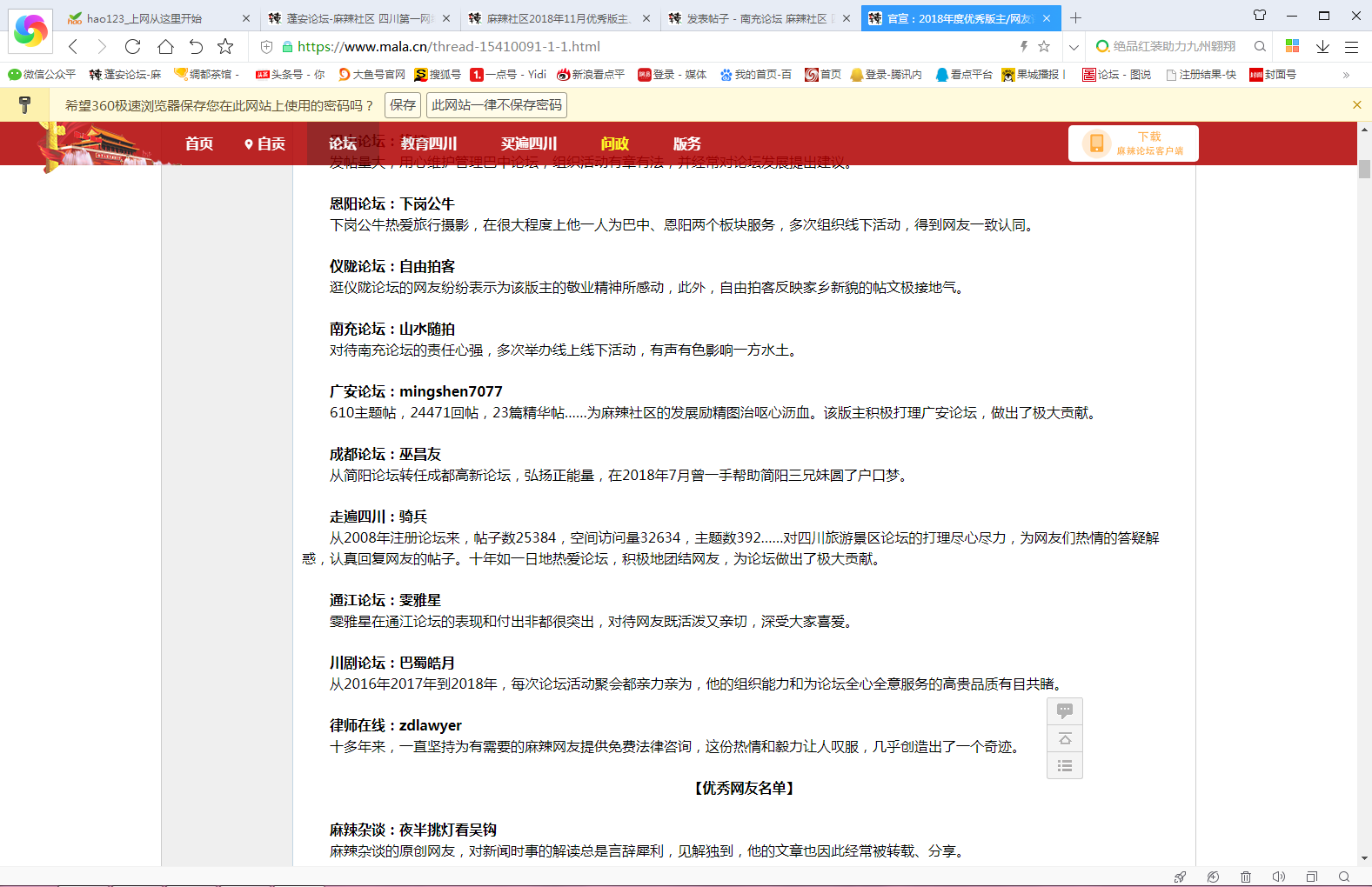Go to the browser home page icon
Screen dimensions: 1372x887
[165, 47]
